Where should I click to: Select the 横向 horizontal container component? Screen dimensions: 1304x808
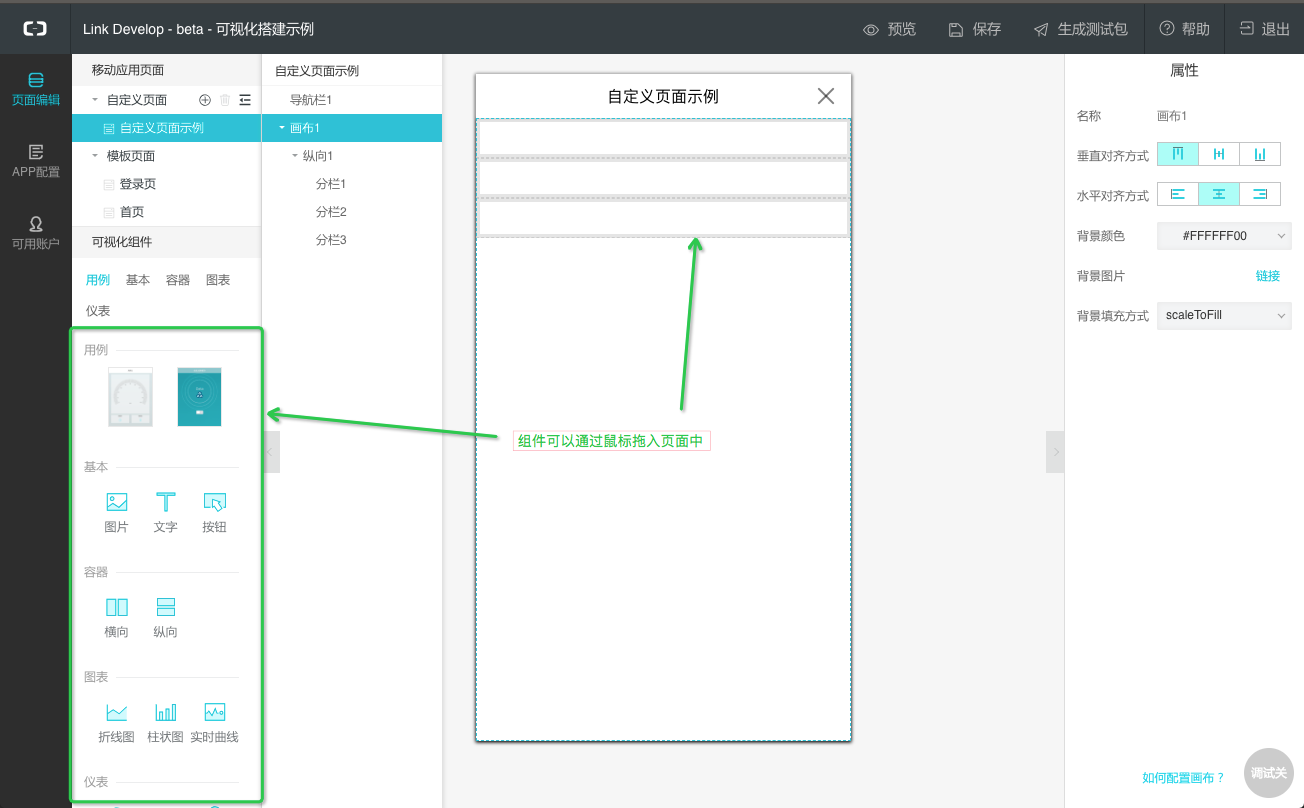tap(117, 618)
